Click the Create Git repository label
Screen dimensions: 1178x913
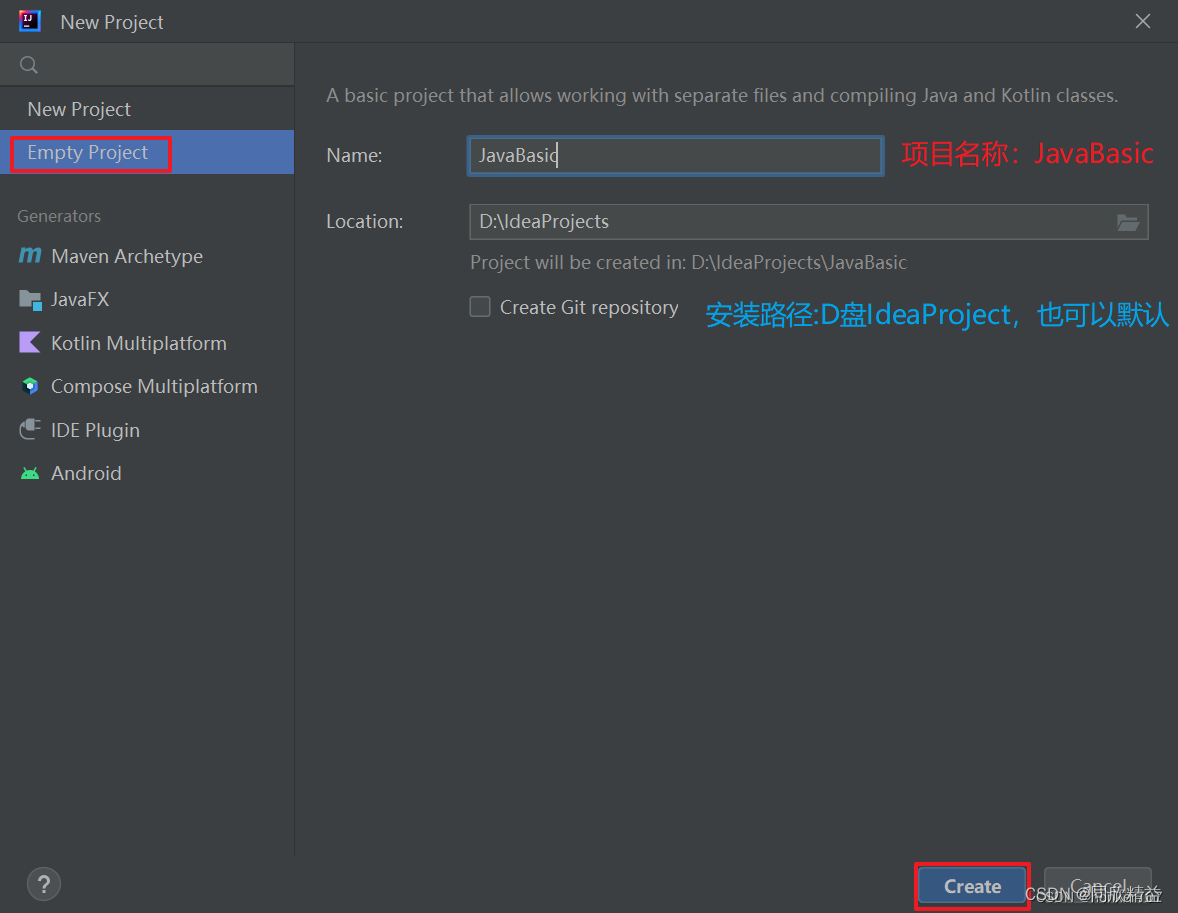point(589,307)
